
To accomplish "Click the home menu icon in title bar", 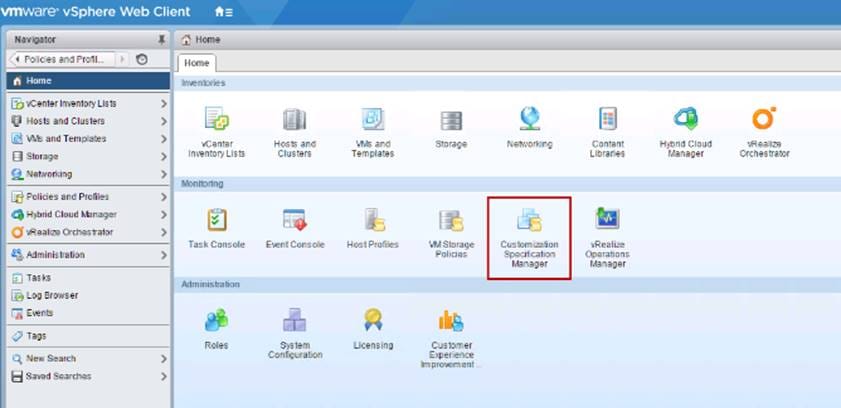I will click(224, 11).
